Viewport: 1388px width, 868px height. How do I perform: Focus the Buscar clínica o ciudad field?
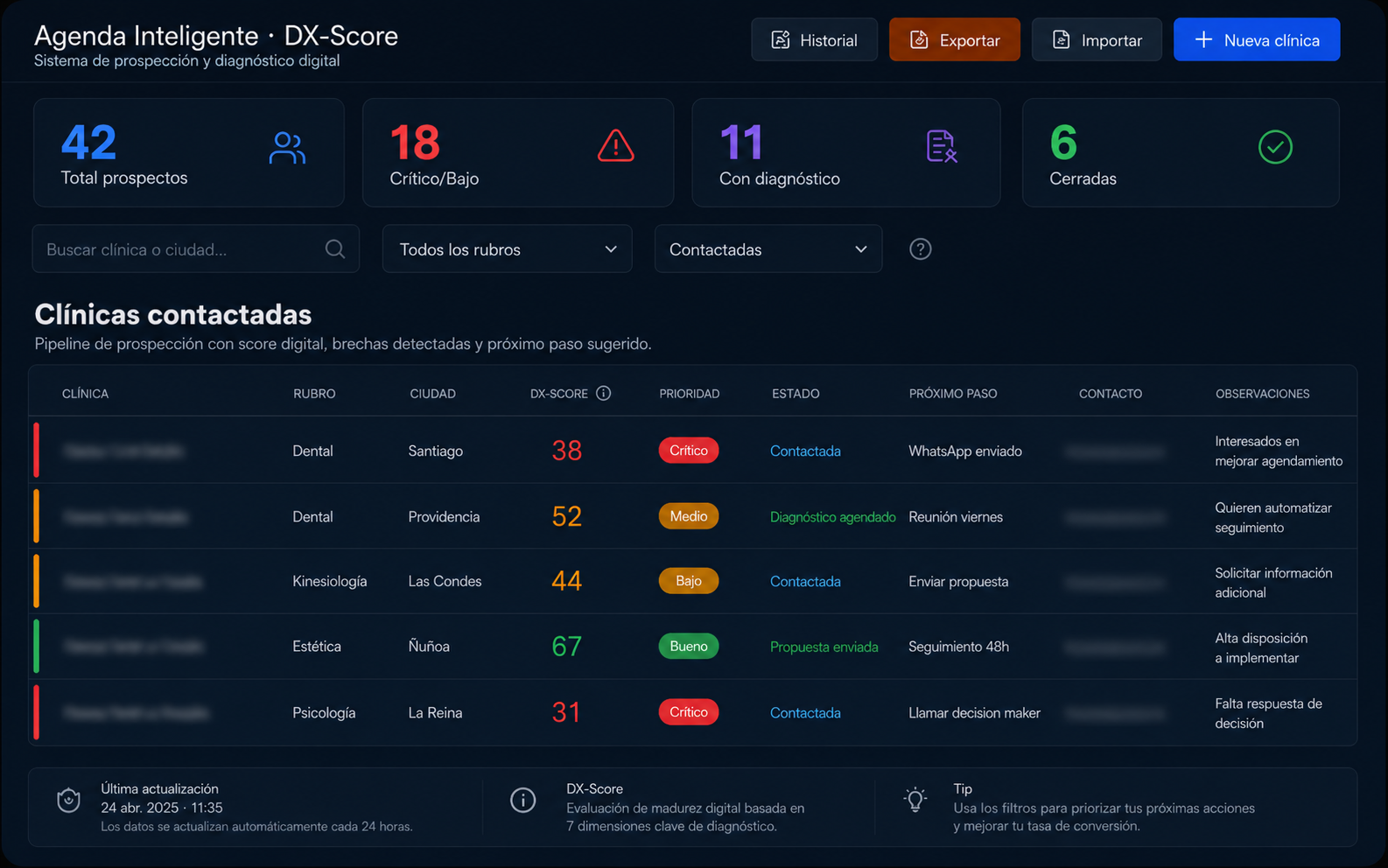[196, 249]
